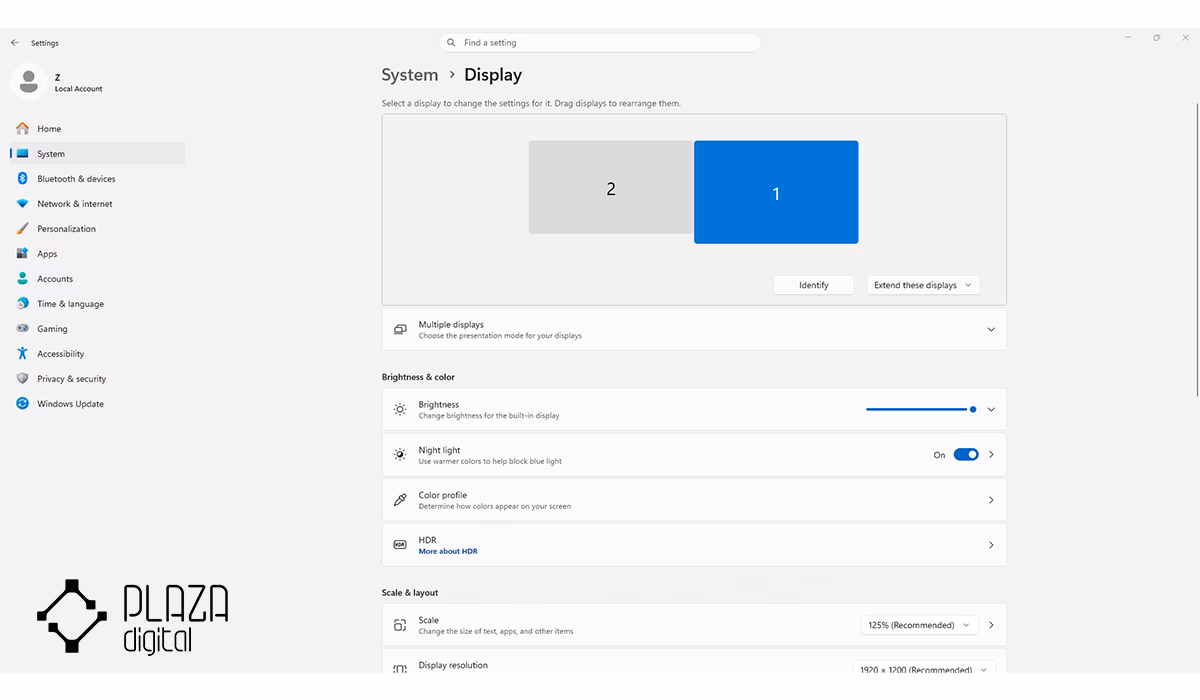Open System in the sidebar
Screen dimensions: 1200x700
[98, 154]
